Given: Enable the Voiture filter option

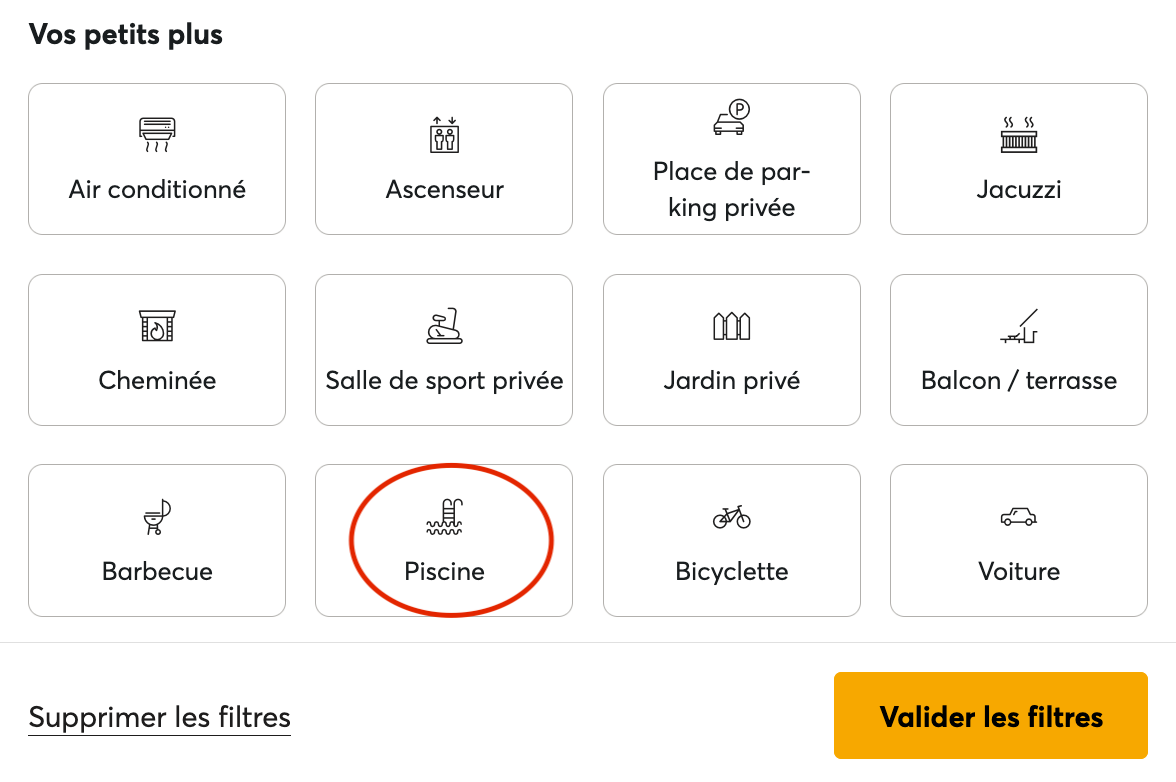Looking at the screenshot, I should [1019, 571].
